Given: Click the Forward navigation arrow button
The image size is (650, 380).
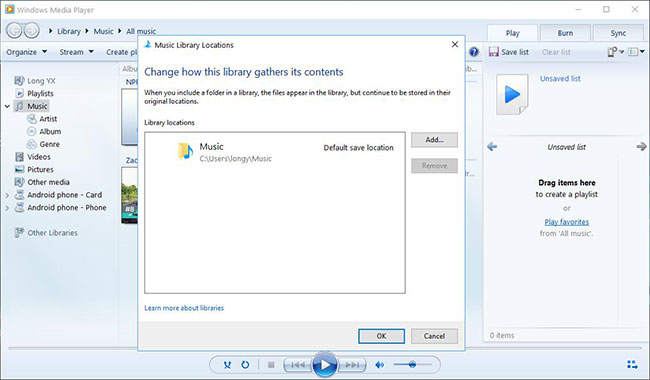Looking at the screenshot, I should point(32,31).
